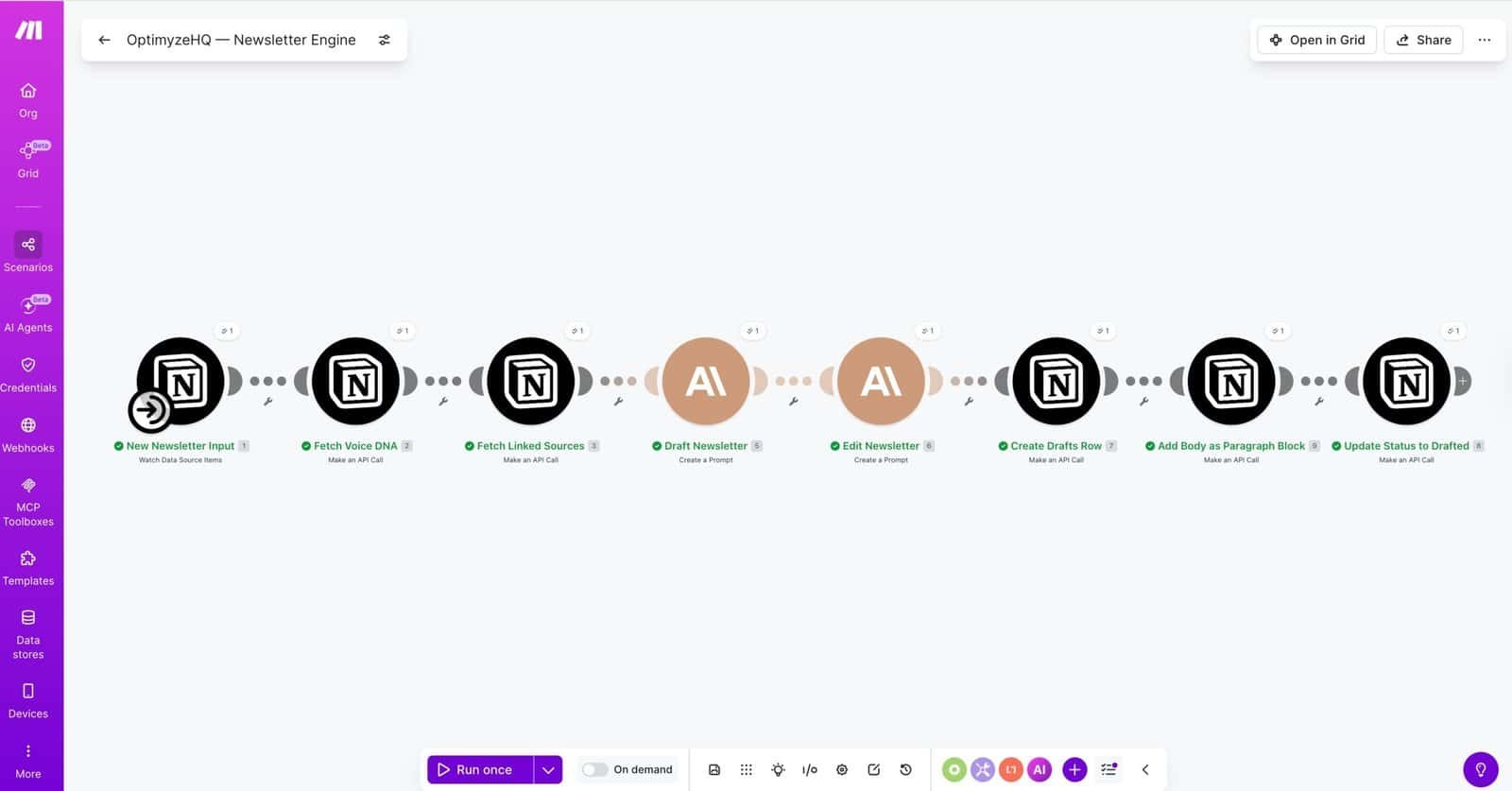This screenshot has height=791, width=1512.
Task: Go back with the left arrow
Action: click(x=105, y=40)
